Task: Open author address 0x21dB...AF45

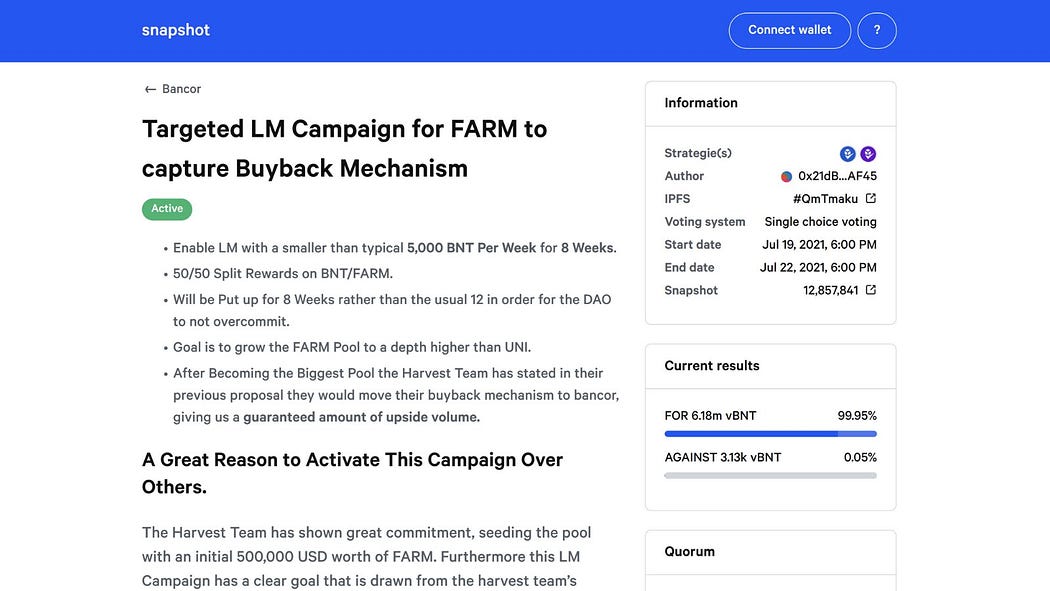Action: click(837, 177)
